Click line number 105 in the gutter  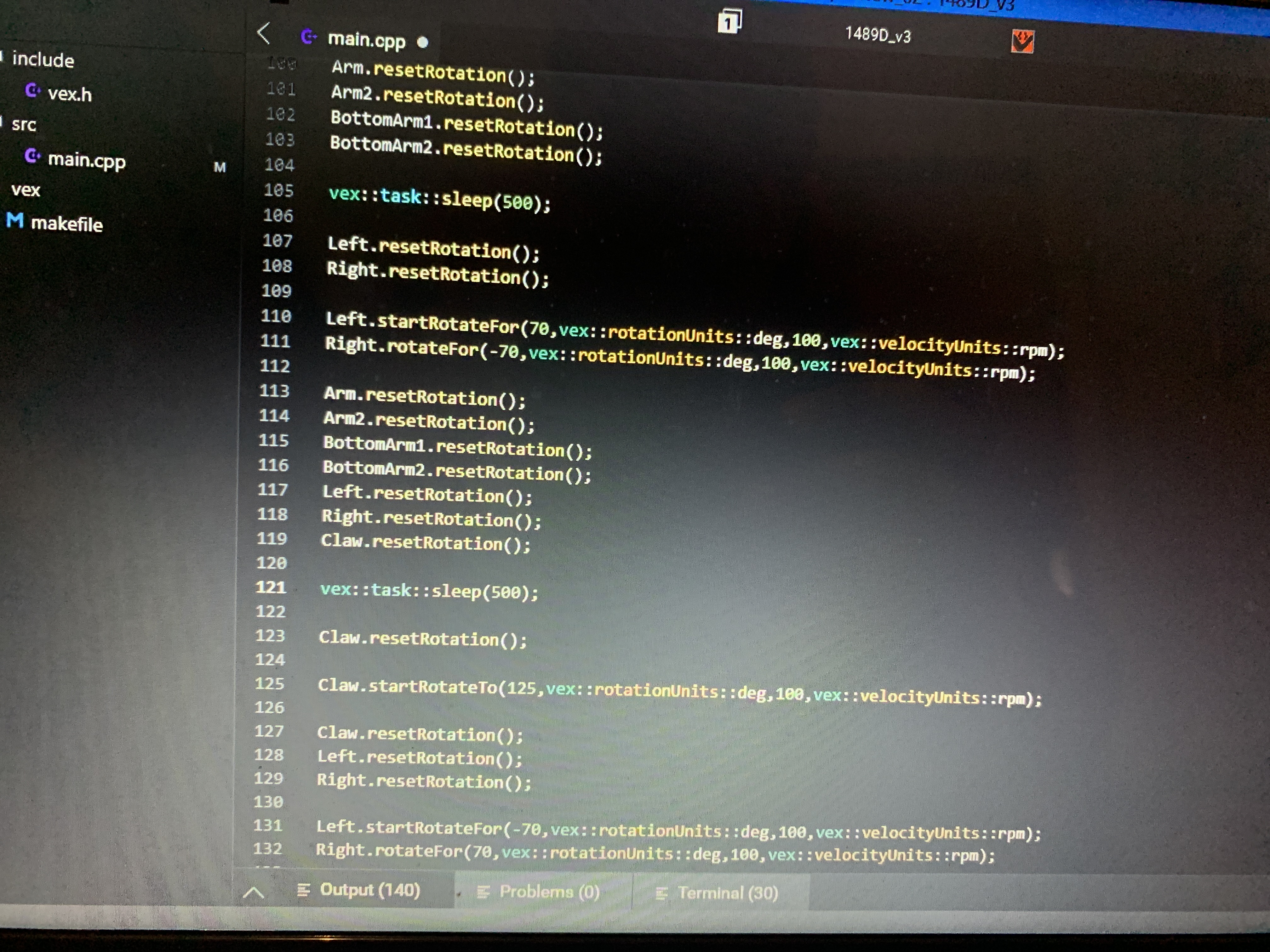tap(278, 190)
